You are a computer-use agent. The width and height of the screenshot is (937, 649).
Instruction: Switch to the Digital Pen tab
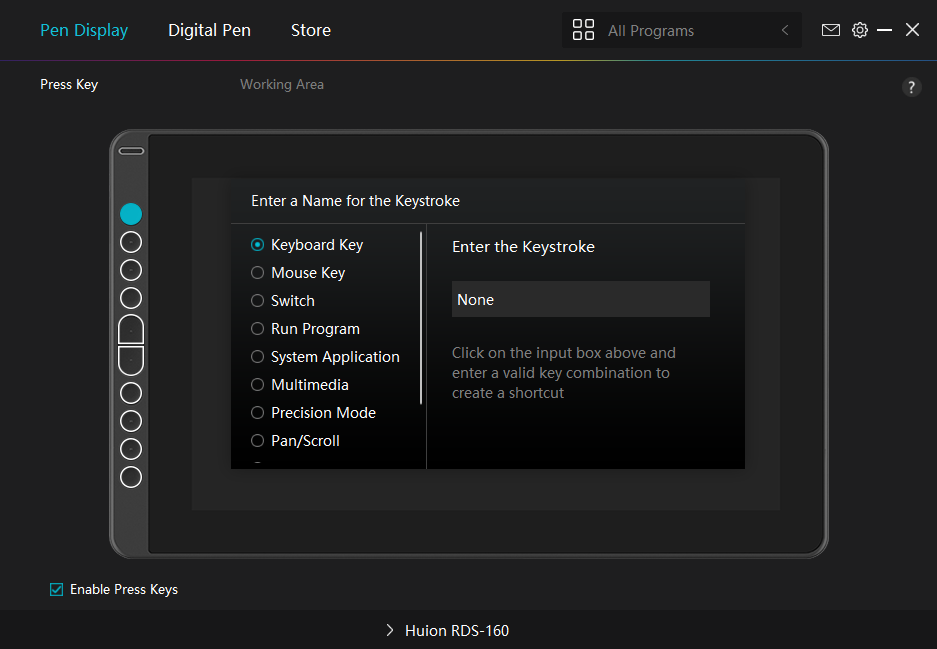(209, 30)
